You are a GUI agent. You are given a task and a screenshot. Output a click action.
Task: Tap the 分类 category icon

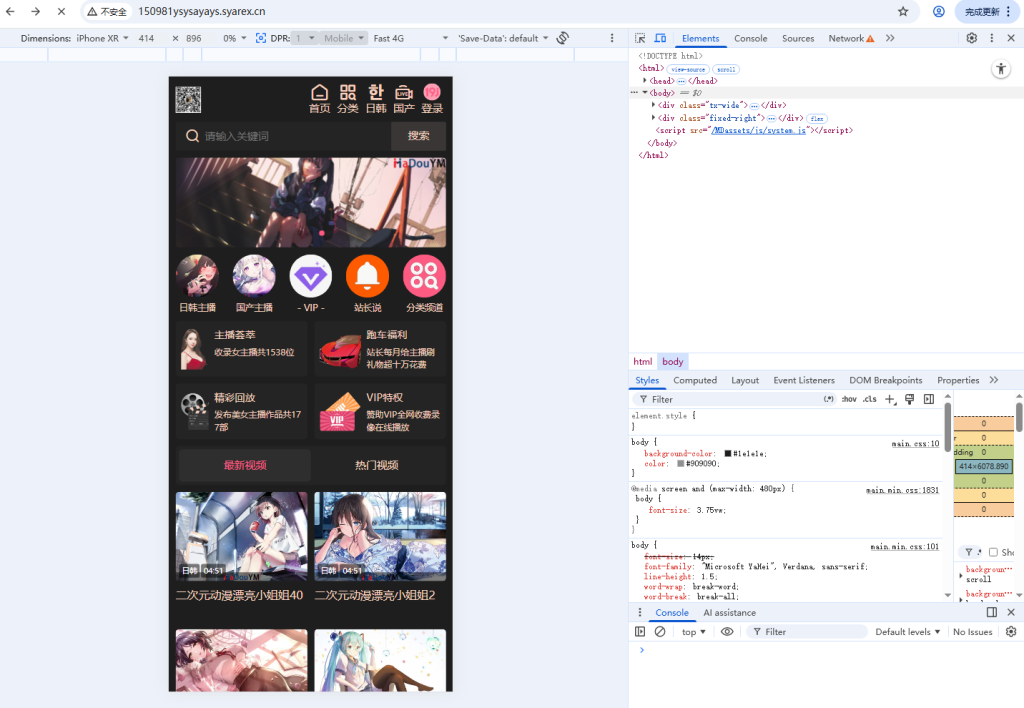click(x=347, y=99)
